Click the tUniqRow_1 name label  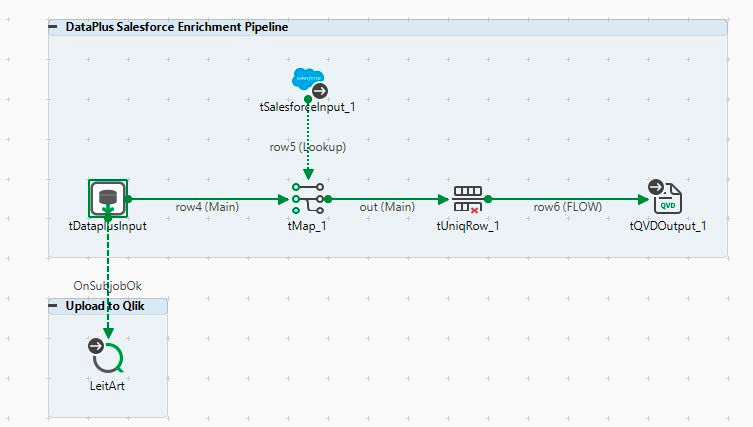click(468, 226)
